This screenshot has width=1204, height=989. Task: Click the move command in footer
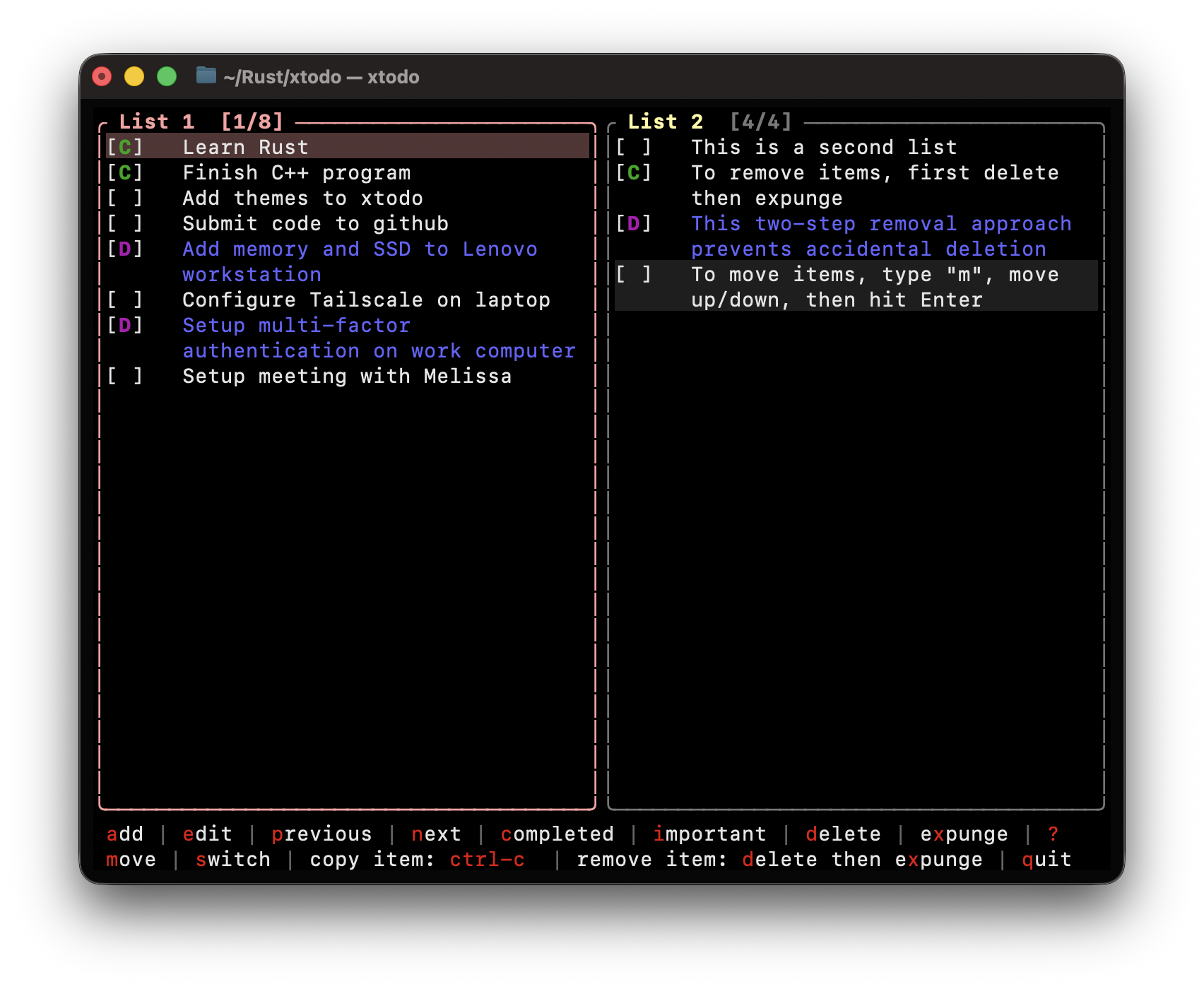pyautogui.click(x=131, y=859)
